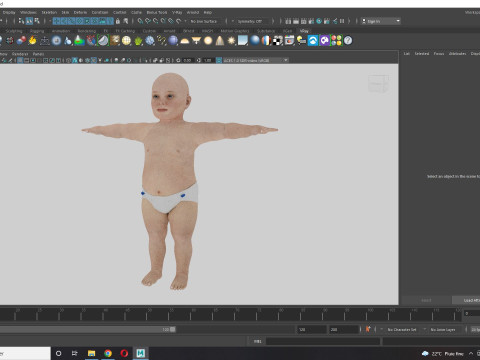The height and width of the screenshot is (360, 480).
Task: Switch to the Rendering shelf tab
Action: tap(87, 31)
